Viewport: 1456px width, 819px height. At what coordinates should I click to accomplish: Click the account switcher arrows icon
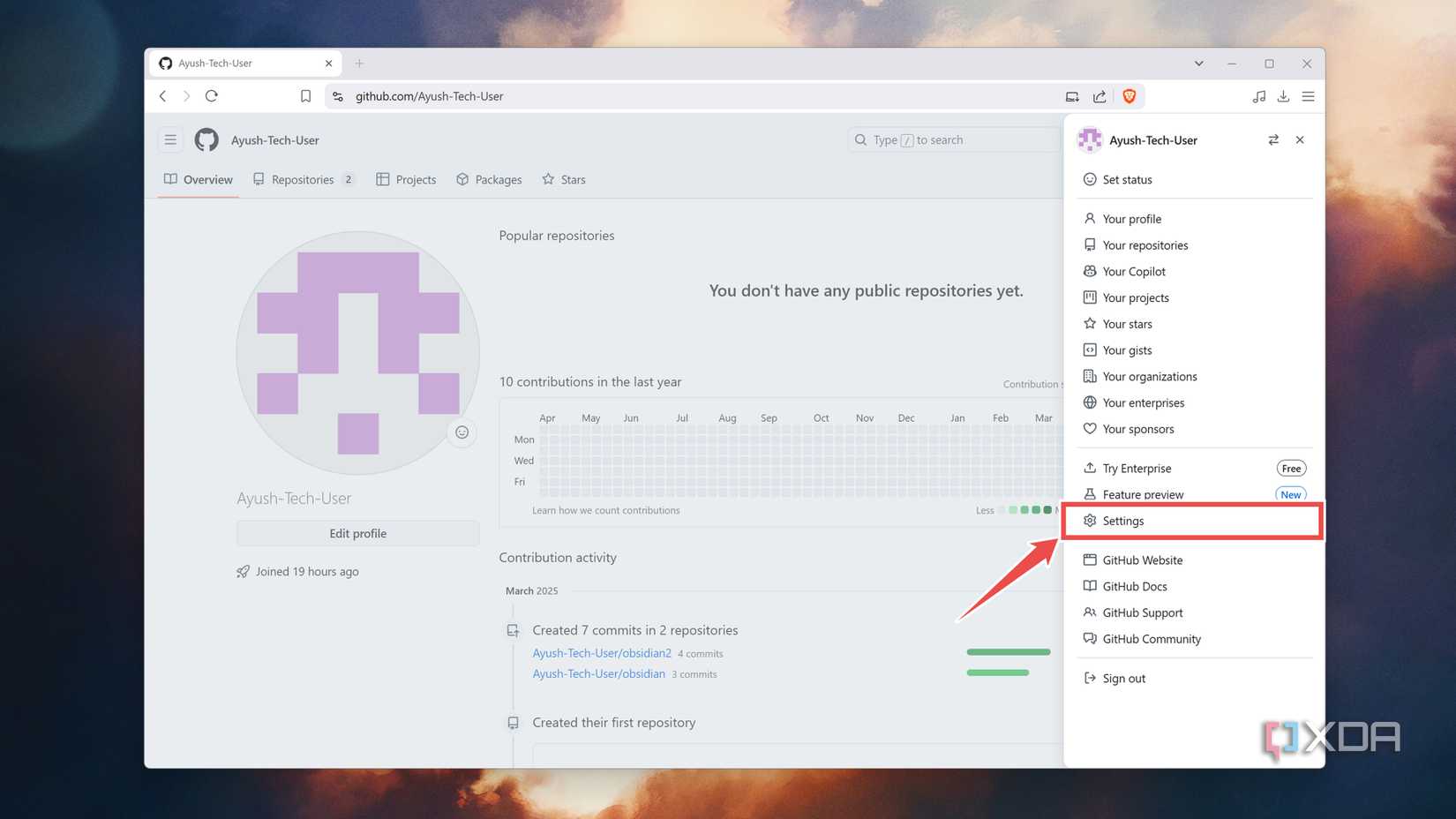(x=1273, y=139)
